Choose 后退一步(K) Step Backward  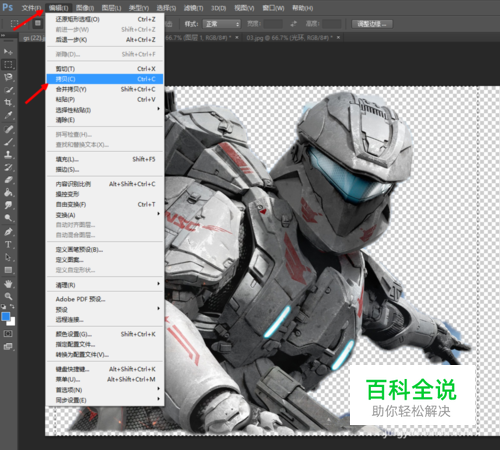click(x=105, y=40)
